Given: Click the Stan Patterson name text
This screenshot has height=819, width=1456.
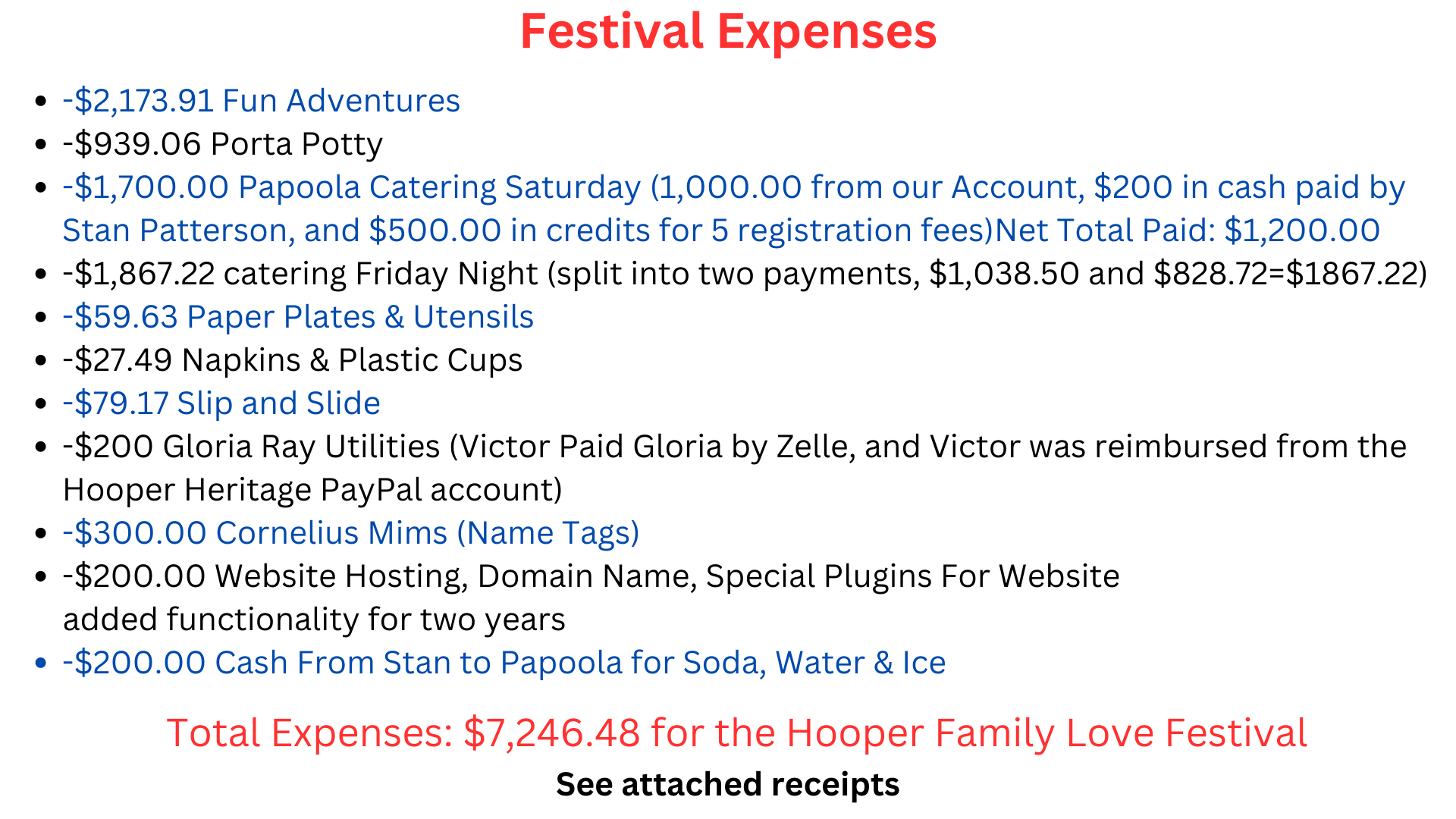Looking at the screenshot, I should point(178,231).
